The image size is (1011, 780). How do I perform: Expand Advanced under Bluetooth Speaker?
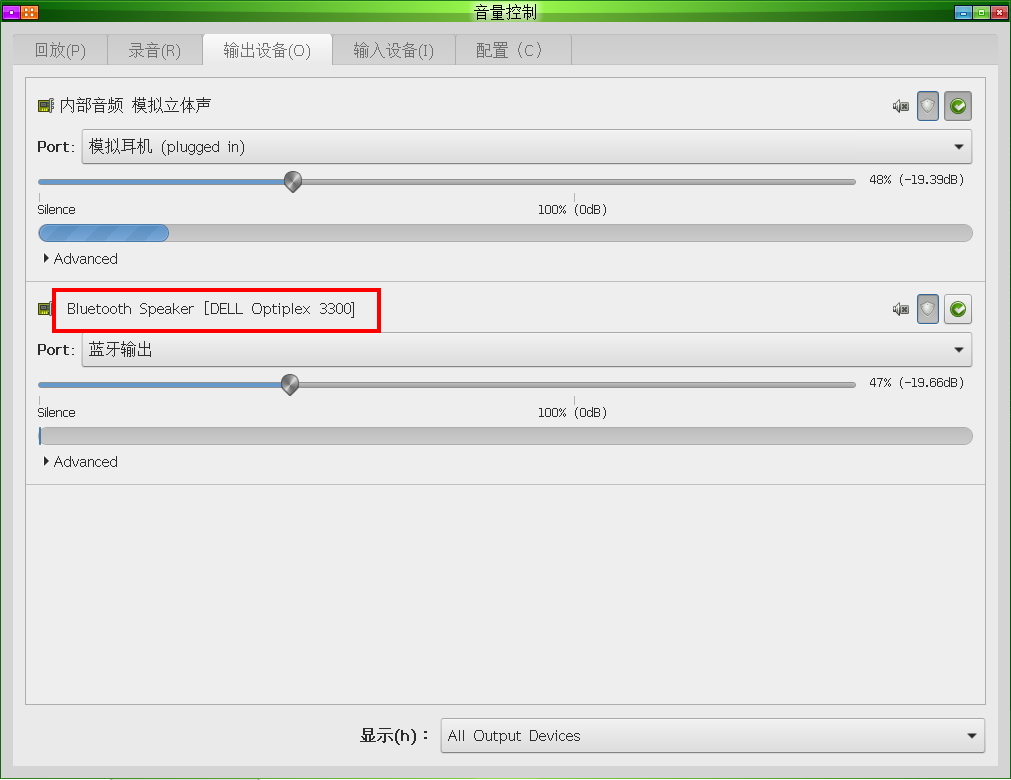tap(81, 462)
